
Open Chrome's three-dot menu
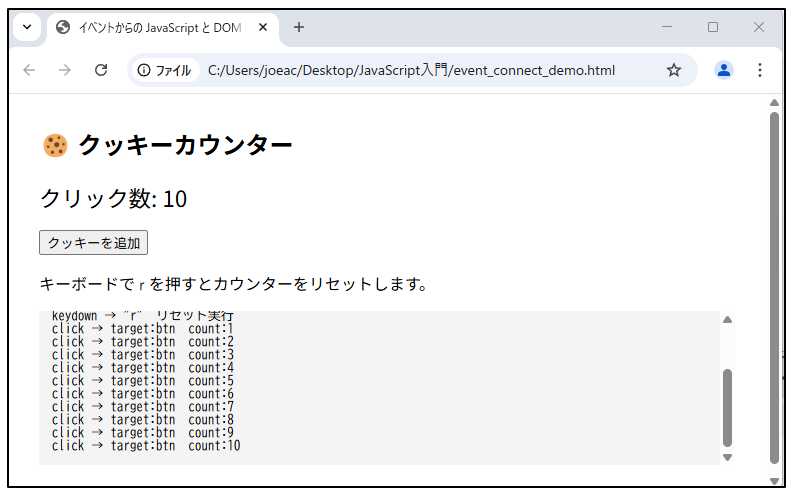coord(760,70)
